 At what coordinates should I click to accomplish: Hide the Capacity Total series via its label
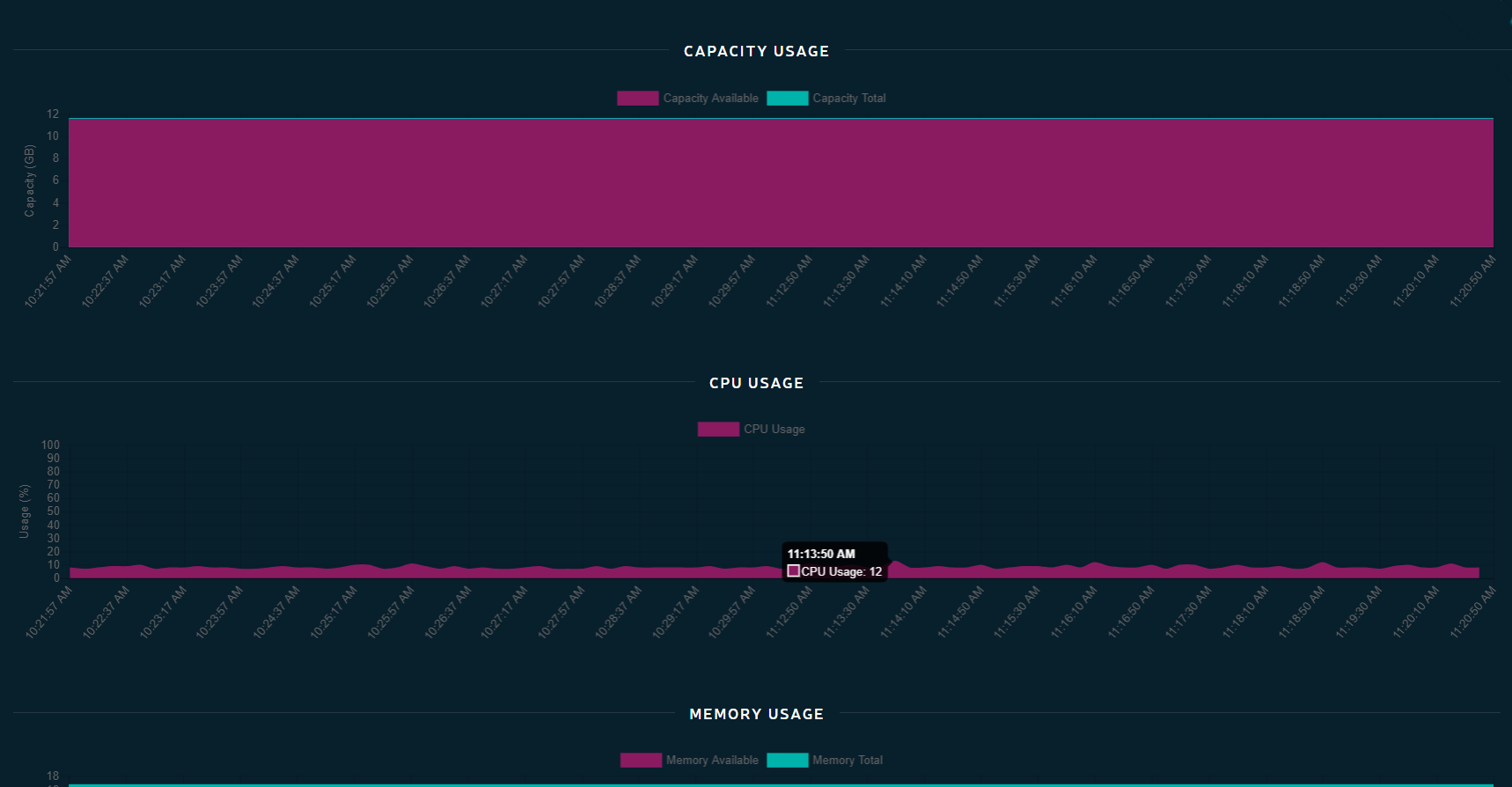(x=848, y=99)
